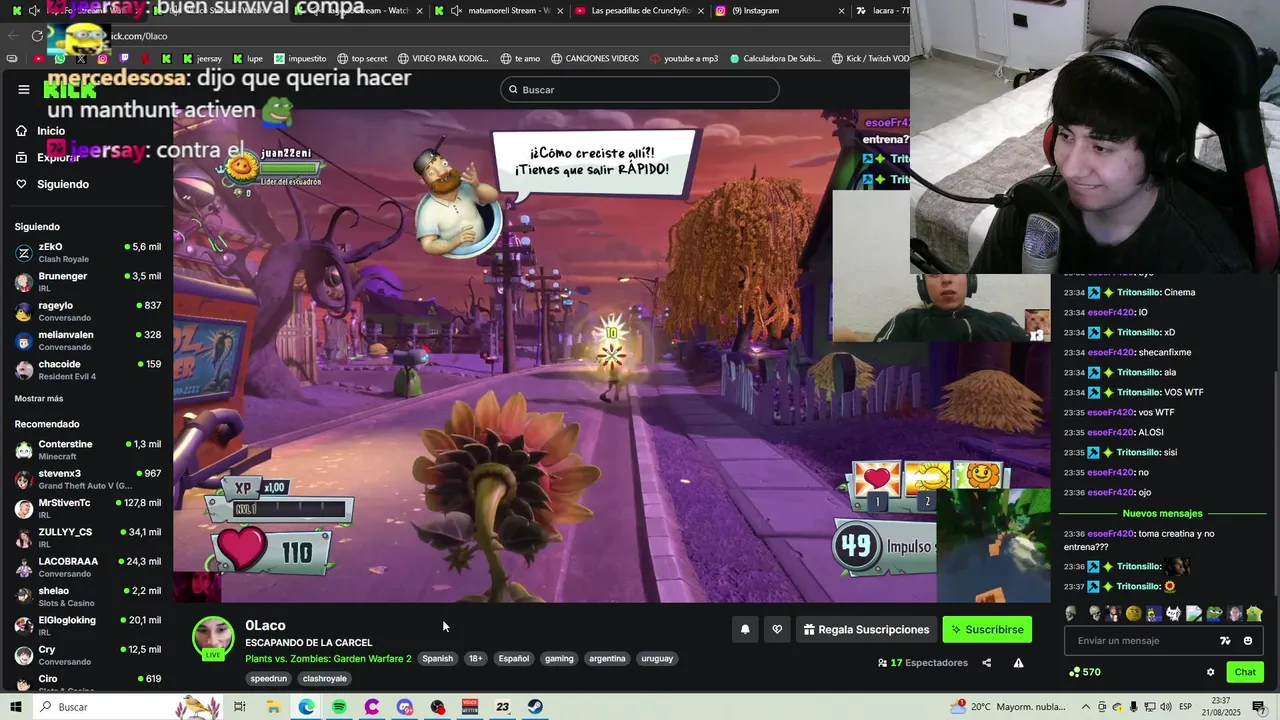Toggle notifications bell for 0Laco

coord(745,630)
